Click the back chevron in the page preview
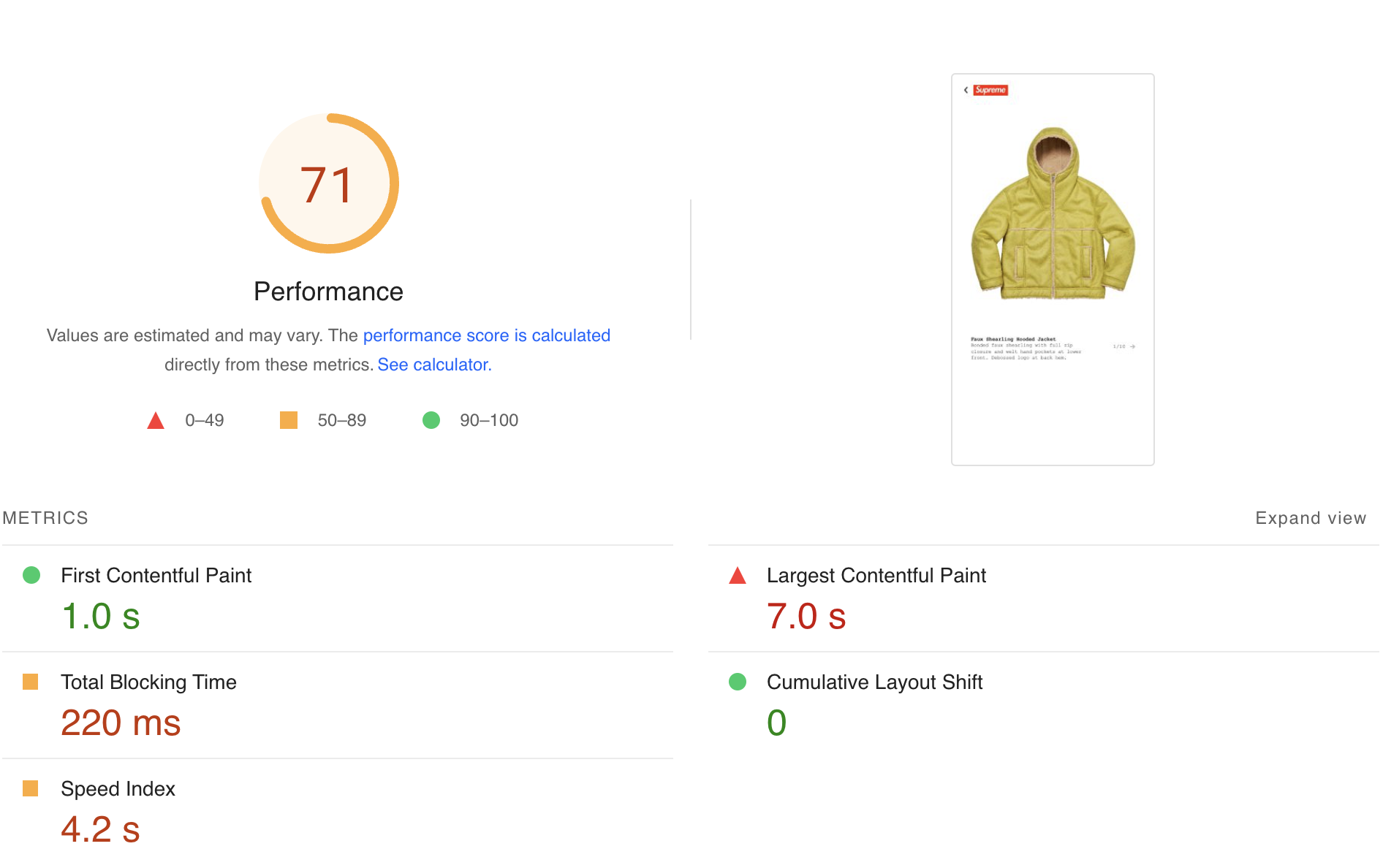Screen dimensions: 1383x868 coord(966,90)
